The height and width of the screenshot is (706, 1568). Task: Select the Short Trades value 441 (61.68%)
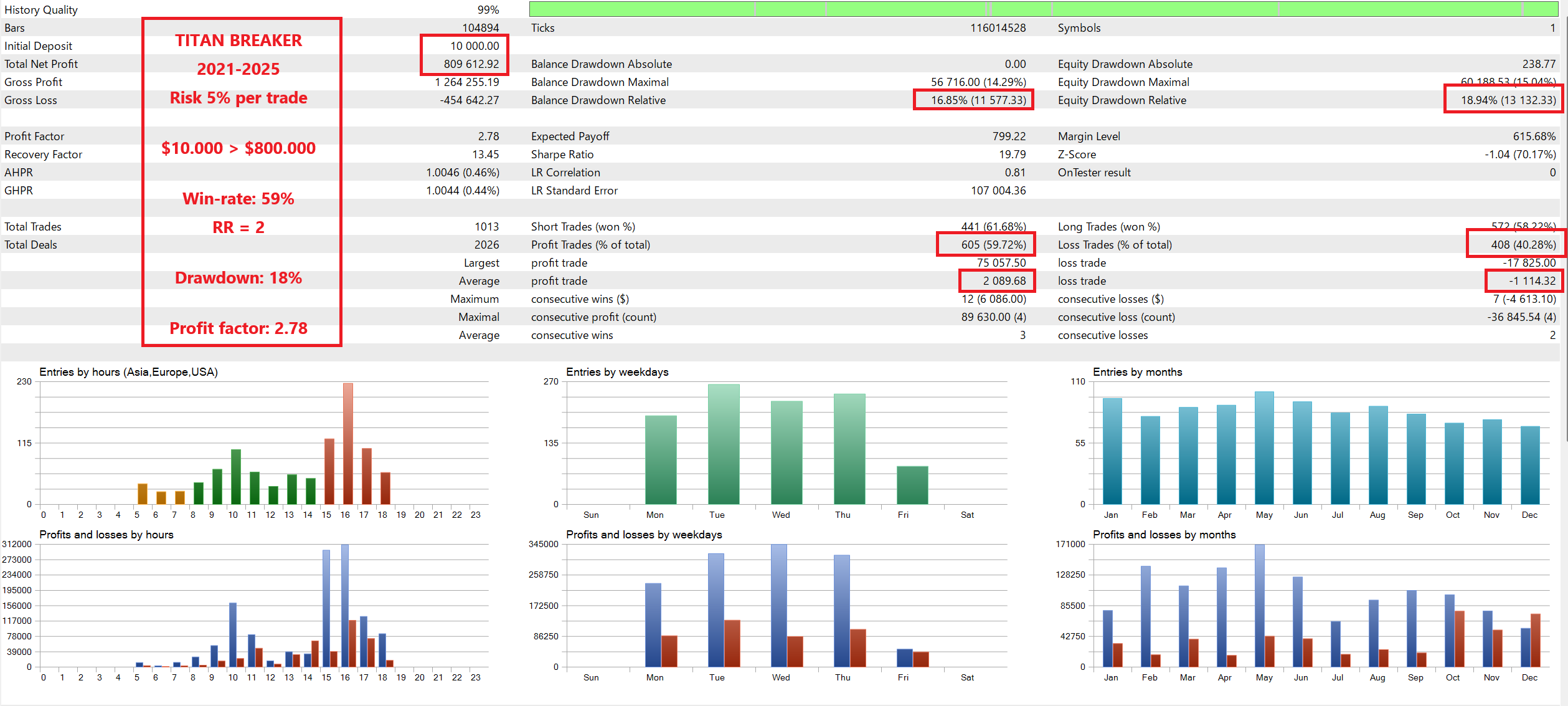pos(993,227)
